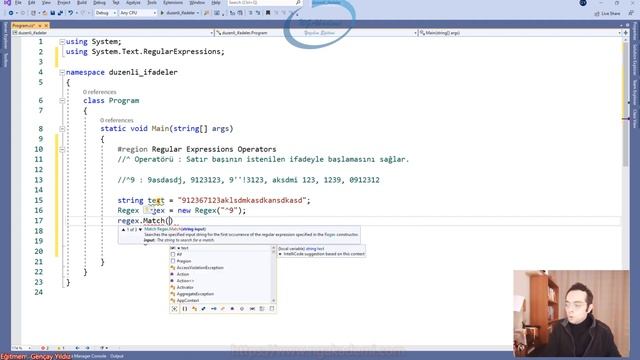
Task: Collapse the Regular Expressions Operators region
Action: click(62, 149)
